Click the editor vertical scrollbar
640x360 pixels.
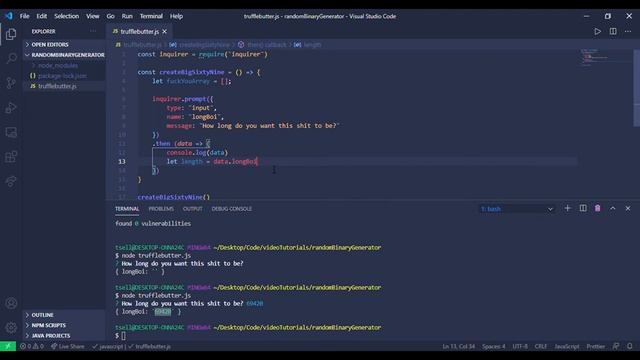pyautogui.click(x=637, y=88)
